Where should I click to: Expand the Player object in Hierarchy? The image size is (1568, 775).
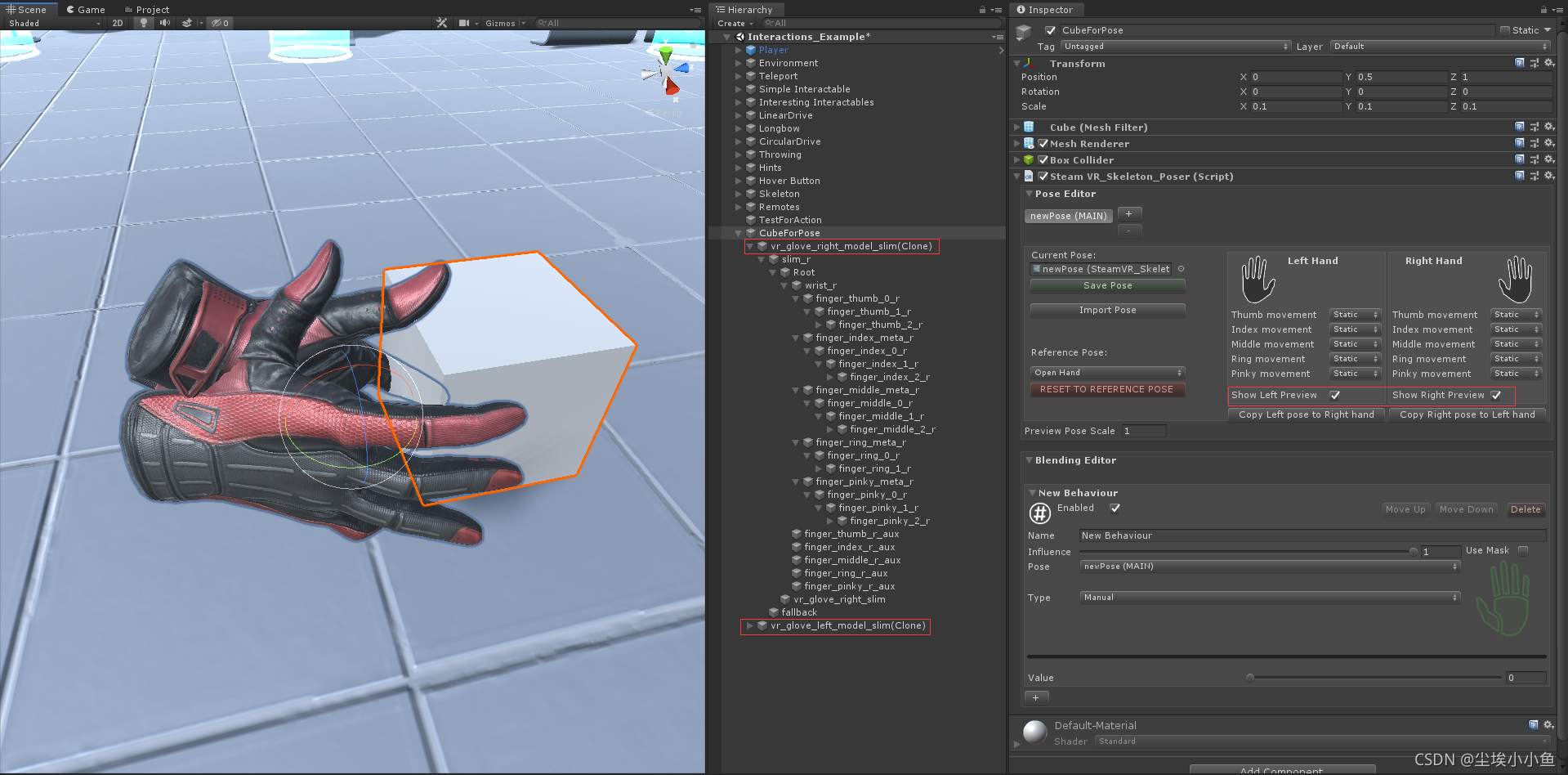(x=738, y=50)
